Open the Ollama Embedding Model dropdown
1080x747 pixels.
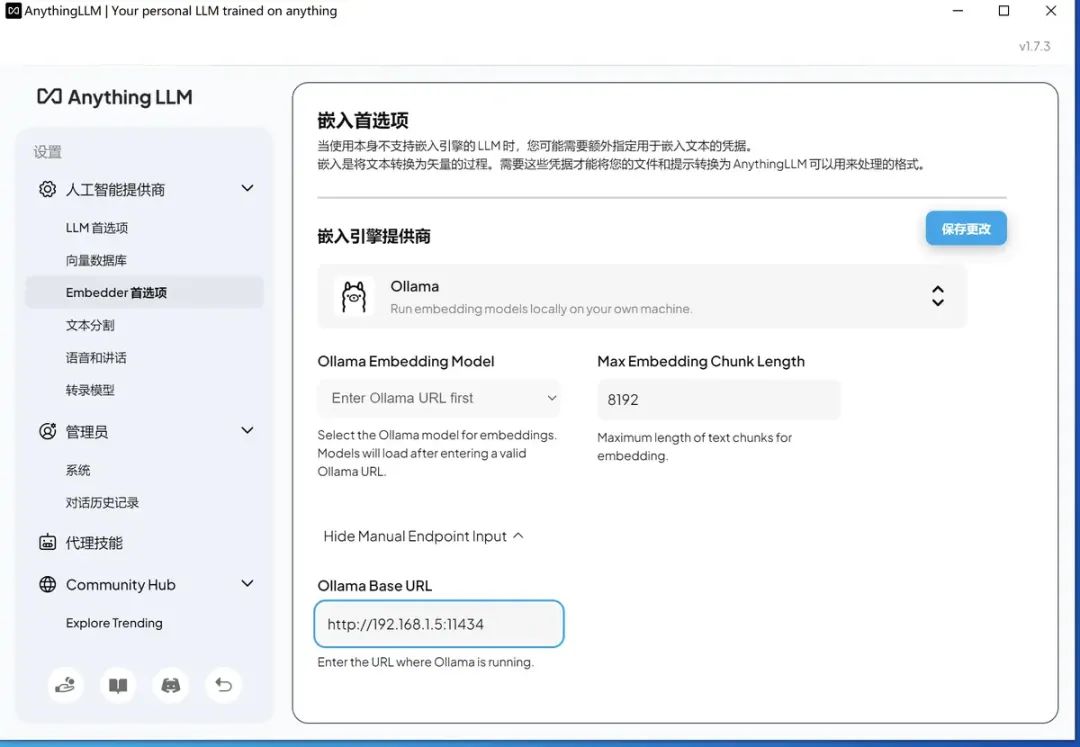439,398
